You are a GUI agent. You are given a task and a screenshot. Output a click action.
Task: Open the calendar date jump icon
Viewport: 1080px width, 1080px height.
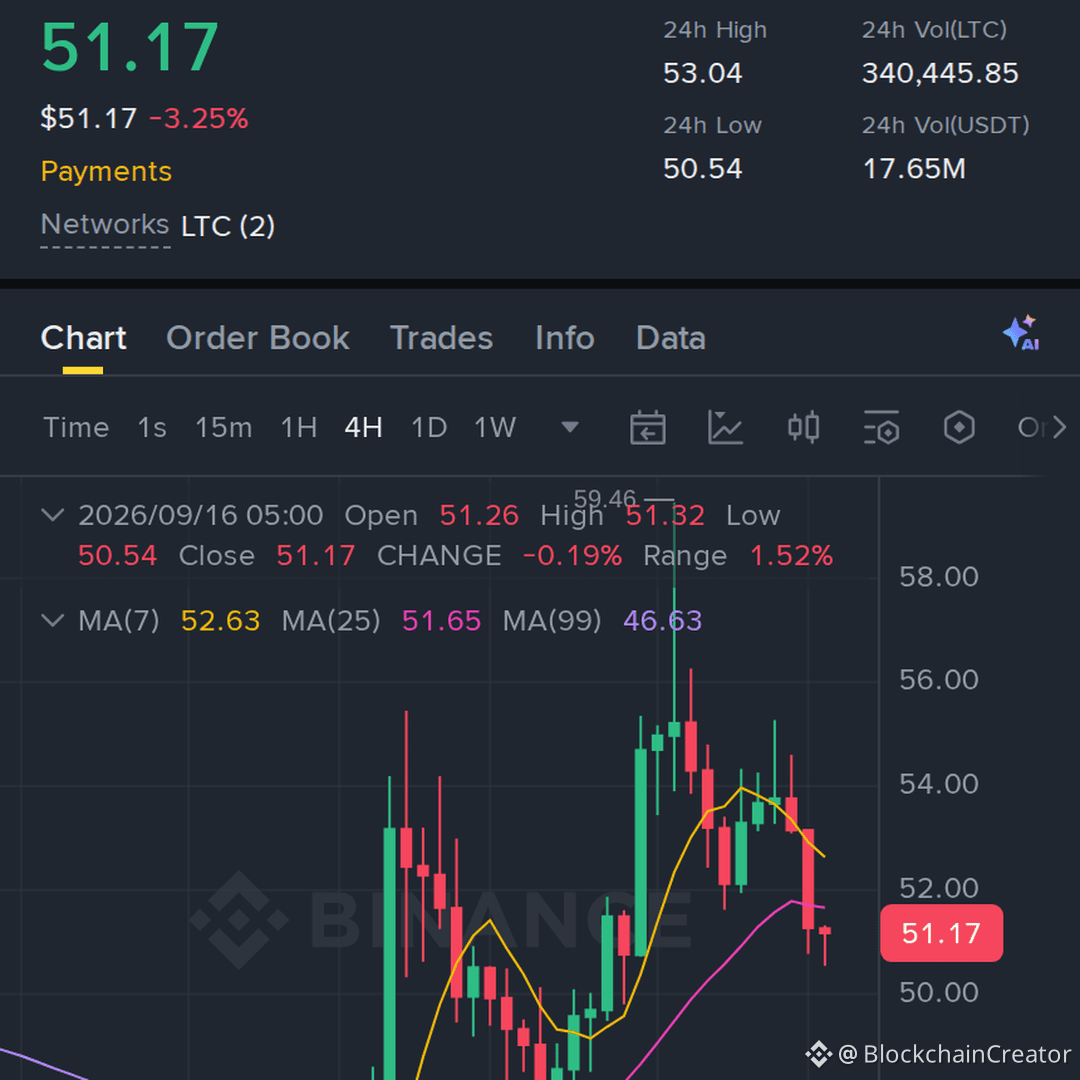tap(647, 428)
